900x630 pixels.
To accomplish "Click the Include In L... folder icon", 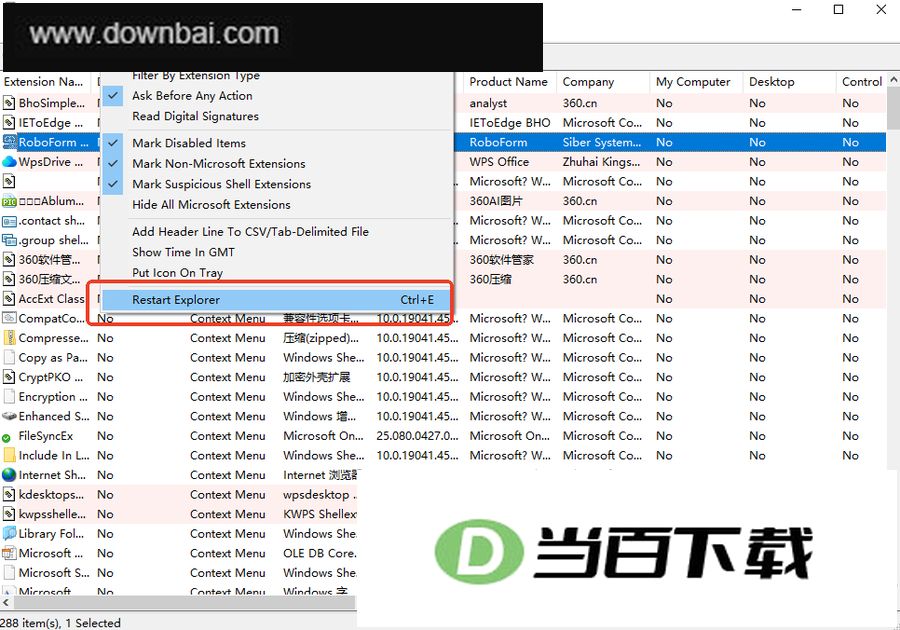I will [x=9, y=456].
